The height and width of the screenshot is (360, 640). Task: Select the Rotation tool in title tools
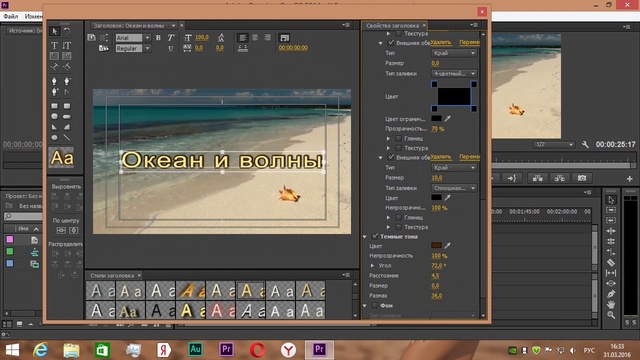67,31
